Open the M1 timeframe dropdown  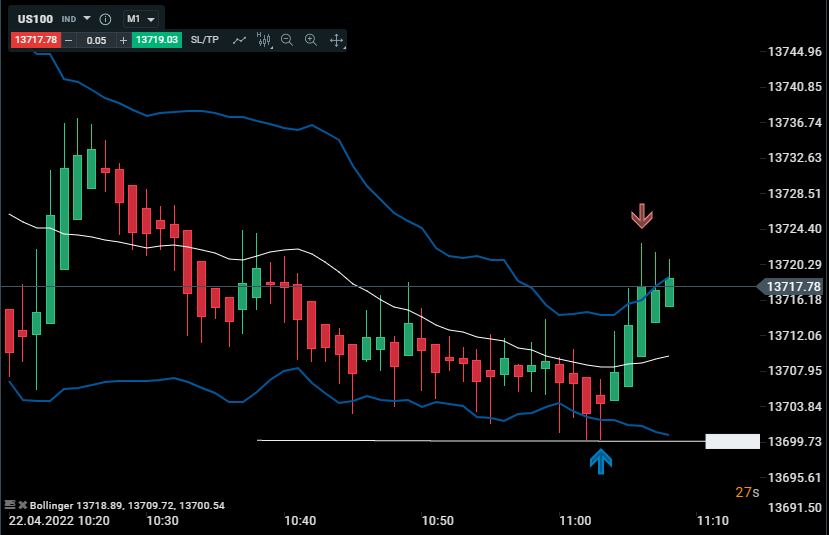click(x=141, y=19)
